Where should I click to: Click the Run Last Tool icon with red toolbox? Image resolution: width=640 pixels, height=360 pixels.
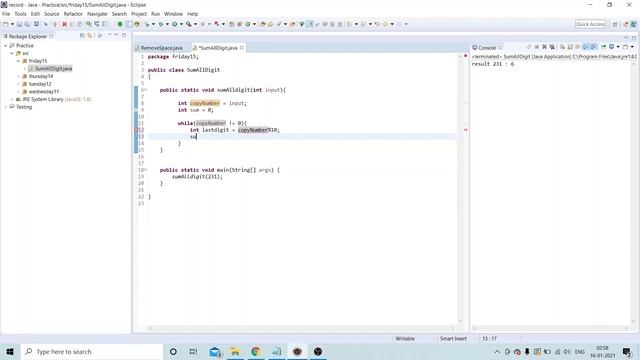(x=188, y=24)
